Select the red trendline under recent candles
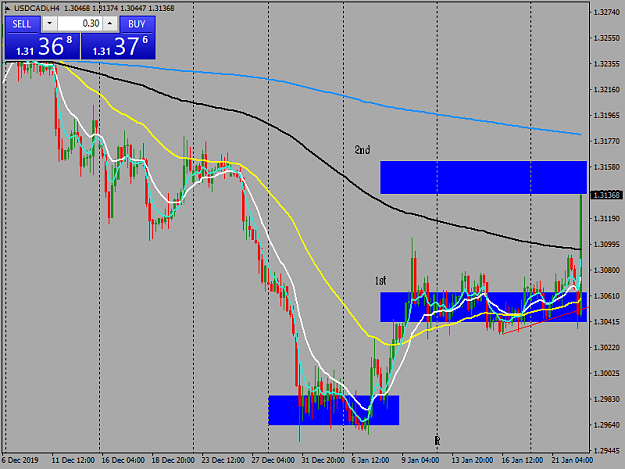This screenshot has height=469, width=625. coord(545,320)
